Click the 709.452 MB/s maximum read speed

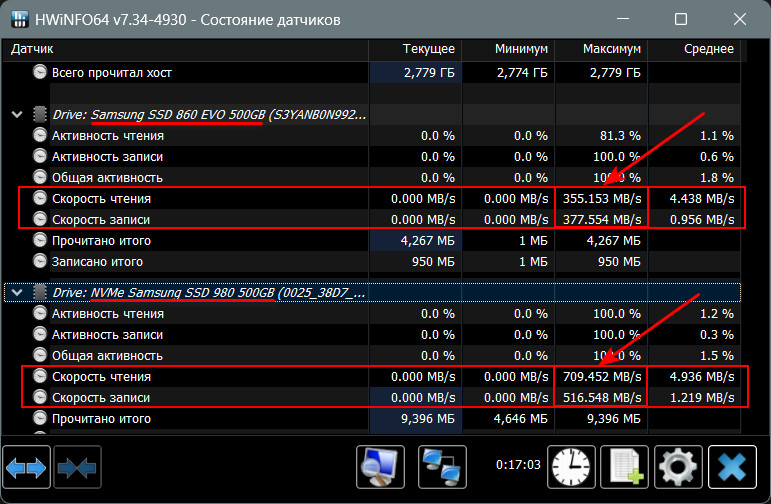click(602, 377)
